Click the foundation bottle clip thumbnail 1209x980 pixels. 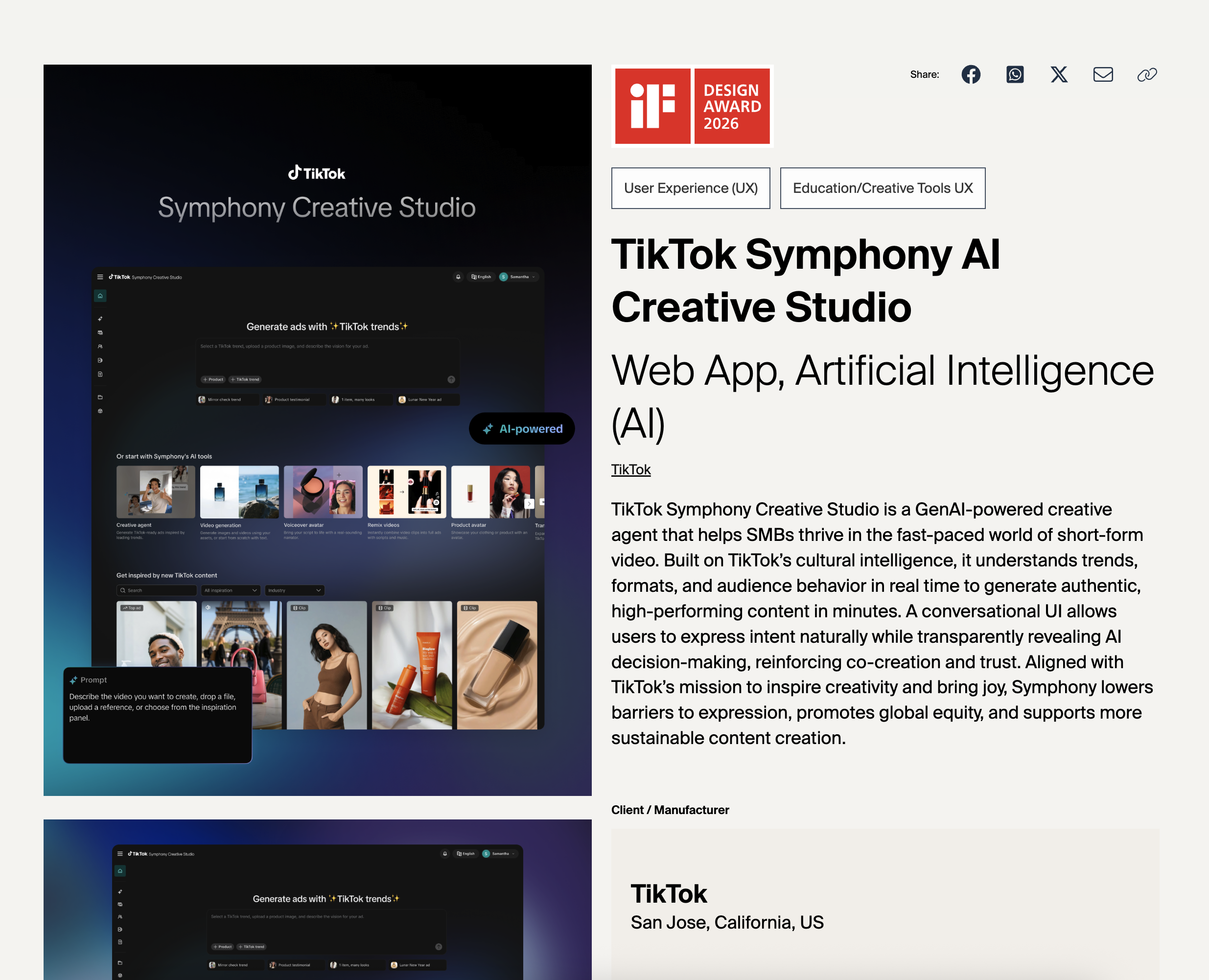(x=497, y=665)
